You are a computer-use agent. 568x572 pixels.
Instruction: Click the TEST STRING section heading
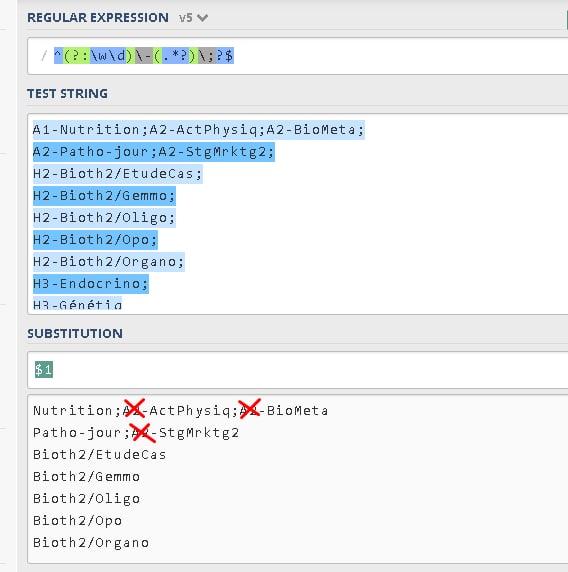(x=67, y=94)
